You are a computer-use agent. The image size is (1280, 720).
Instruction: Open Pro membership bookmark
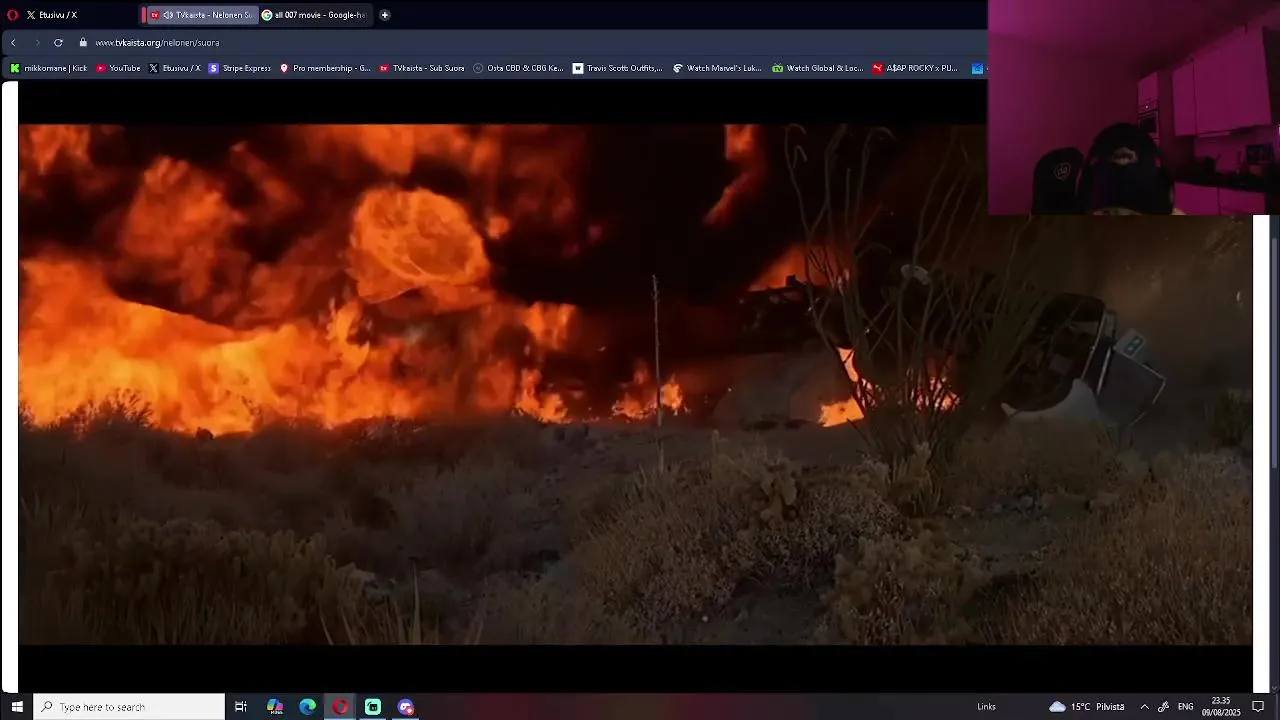tap(325, 68)
